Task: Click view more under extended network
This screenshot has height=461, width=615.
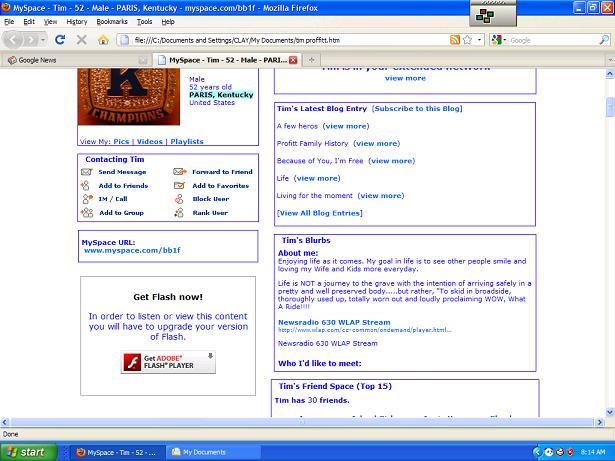Action: click(405, 78)
